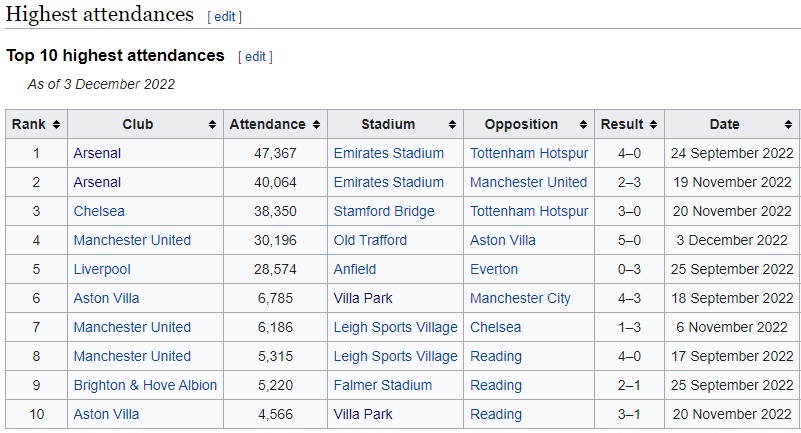Sort by Attendance column sort icon
The image size is (801, 433).
point(316,125)
